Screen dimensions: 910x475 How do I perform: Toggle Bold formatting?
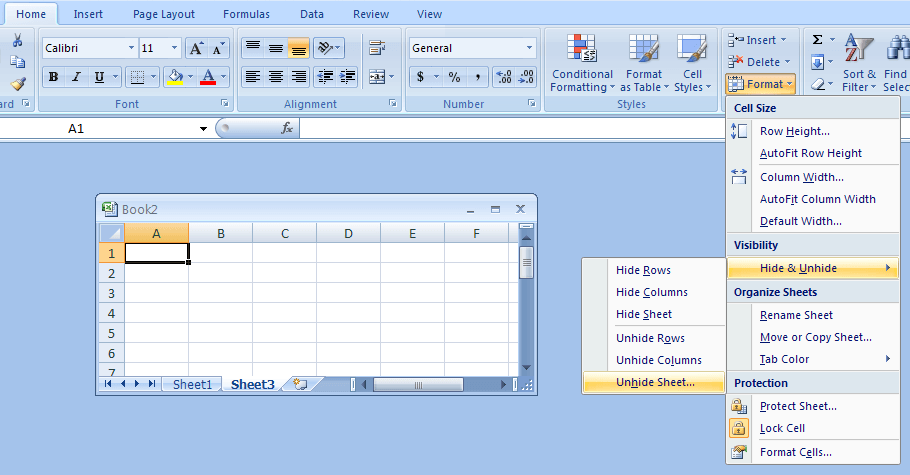pos(53,77)
